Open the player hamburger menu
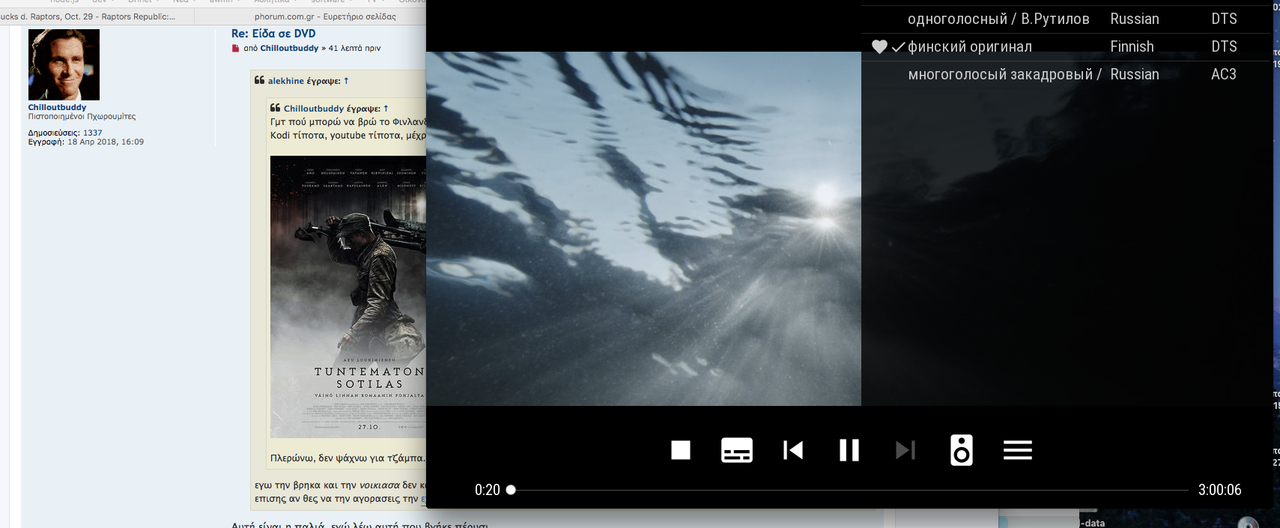The image size is (1280, 528). pyautogui.click(x=1017, y=450)
